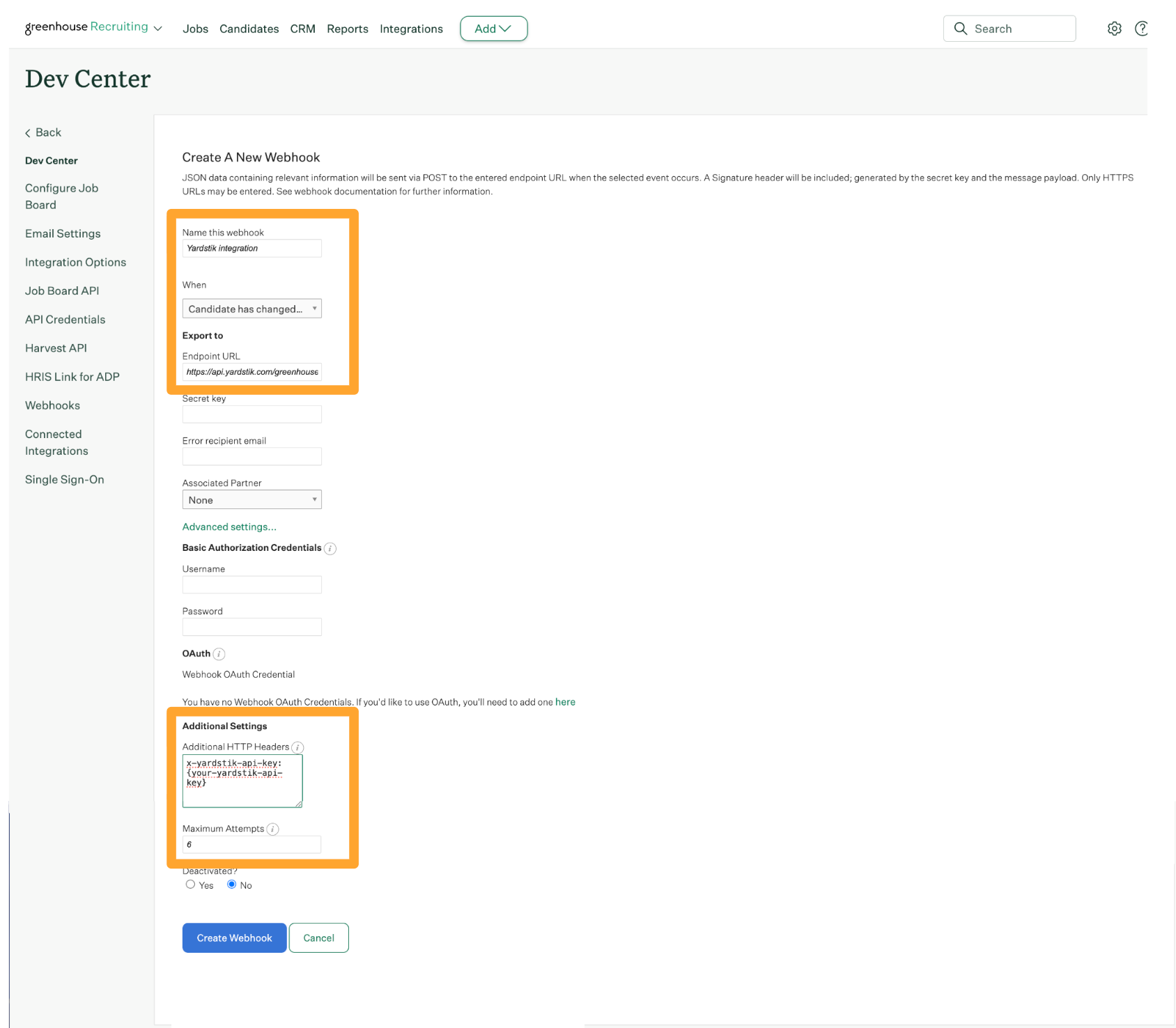Click the Back link

coord(43,132)
